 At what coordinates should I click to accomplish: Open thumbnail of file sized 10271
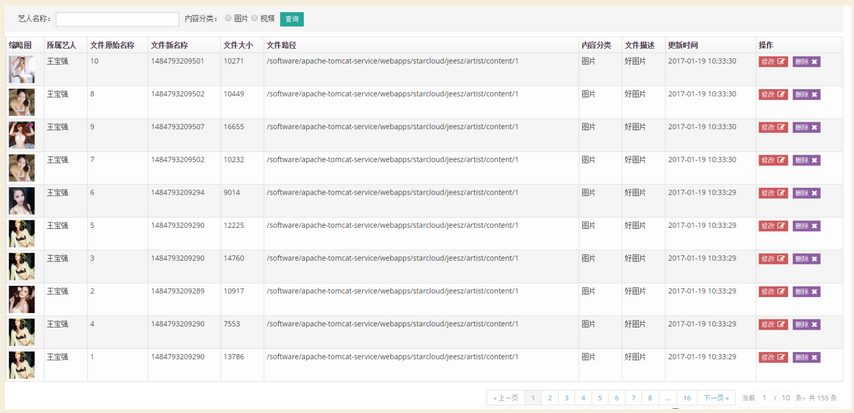point(22,69)
